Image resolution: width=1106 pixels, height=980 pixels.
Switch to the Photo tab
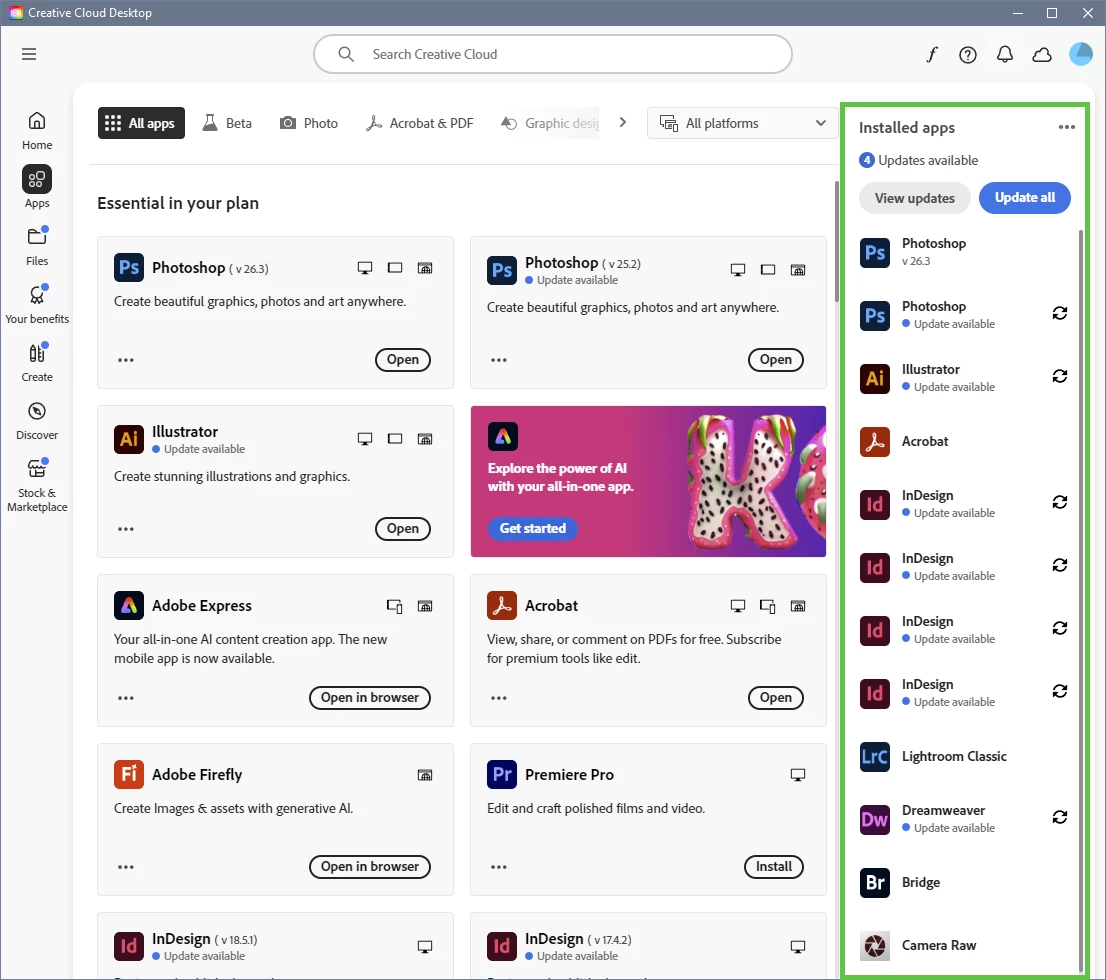(x=309, y=123)
